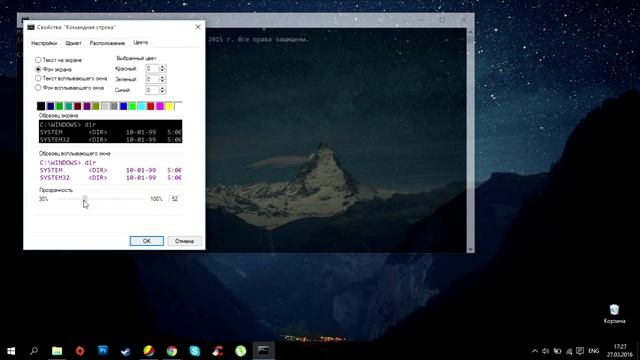Pick the dark green color swatch

tap(59, 106)
